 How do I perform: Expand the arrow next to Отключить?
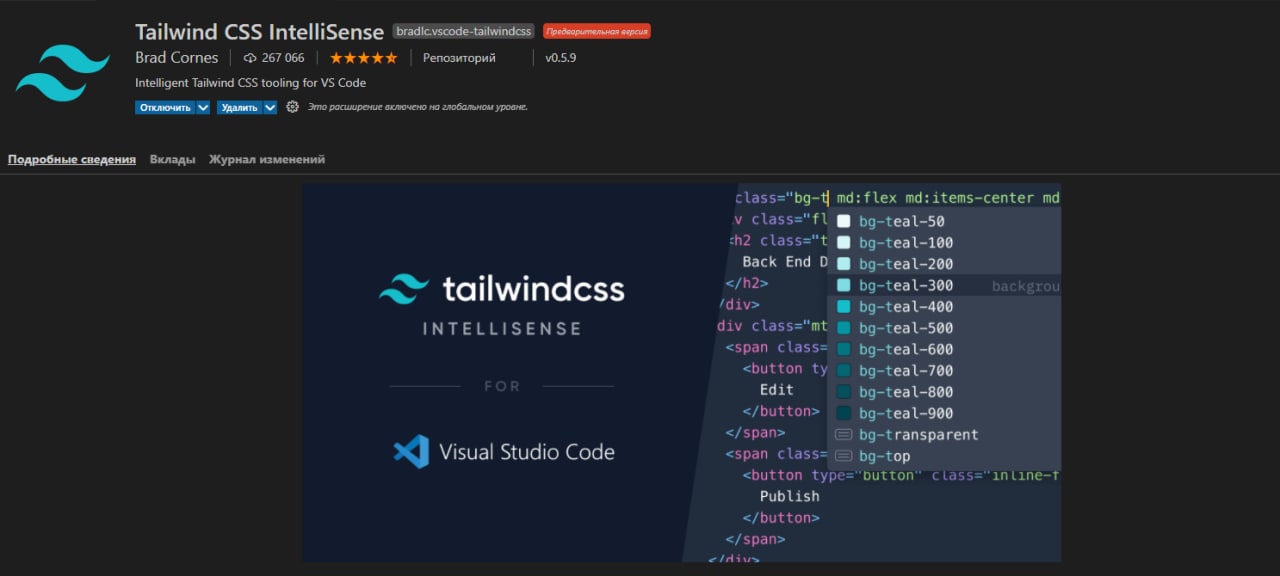(203, 107)
